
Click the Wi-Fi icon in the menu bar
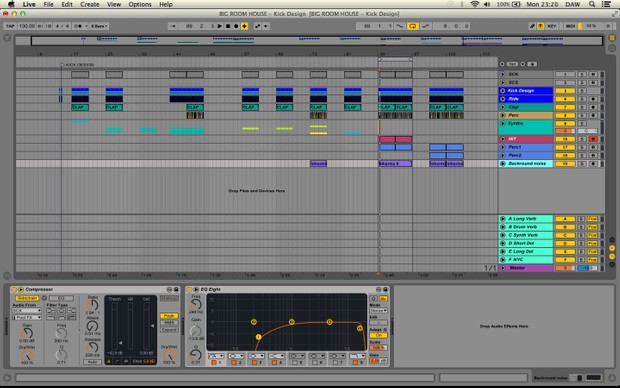[x=474, y=4]
